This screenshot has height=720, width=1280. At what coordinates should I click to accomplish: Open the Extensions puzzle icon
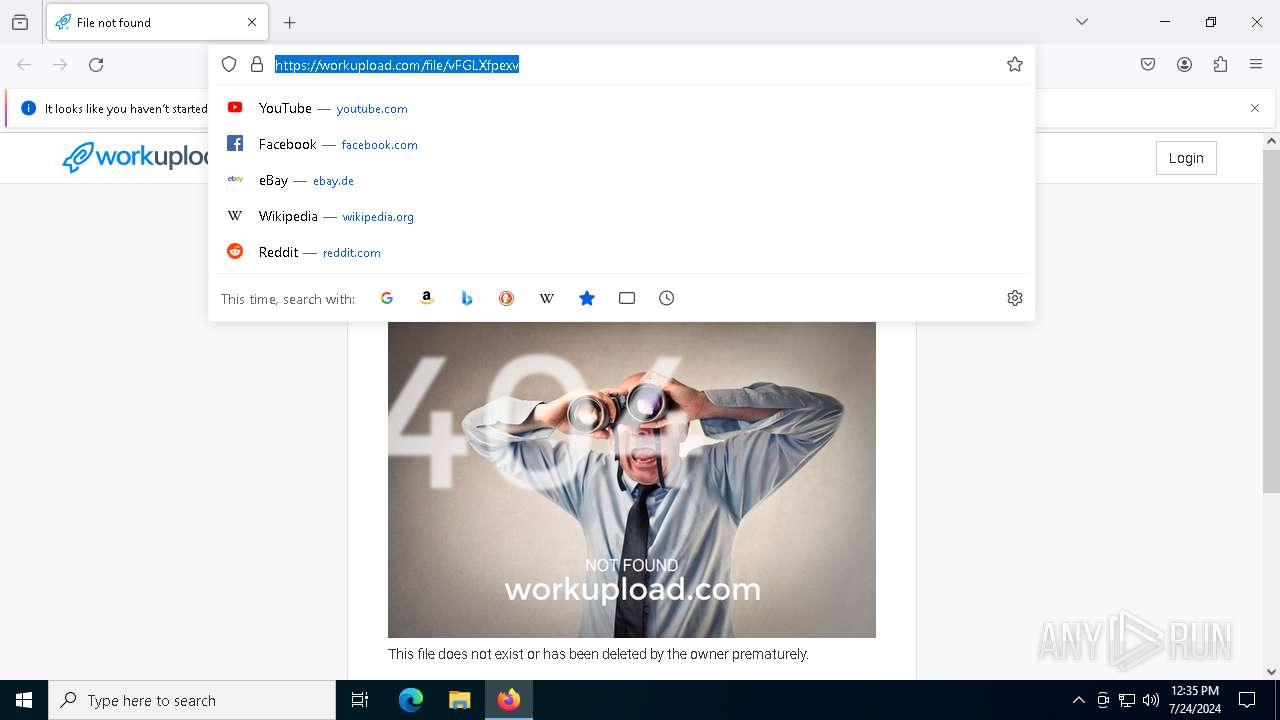tap(1220, 65)
